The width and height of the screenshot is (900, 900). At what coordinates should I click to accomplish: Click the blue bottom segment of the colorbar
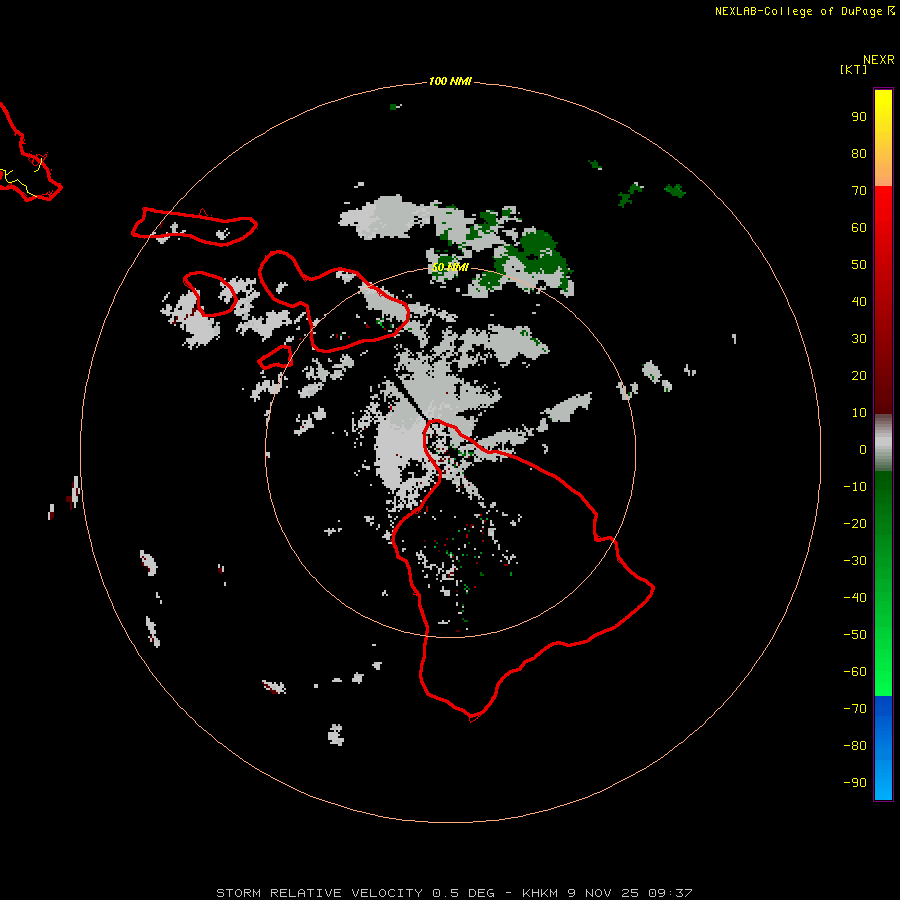coord(883,748)
